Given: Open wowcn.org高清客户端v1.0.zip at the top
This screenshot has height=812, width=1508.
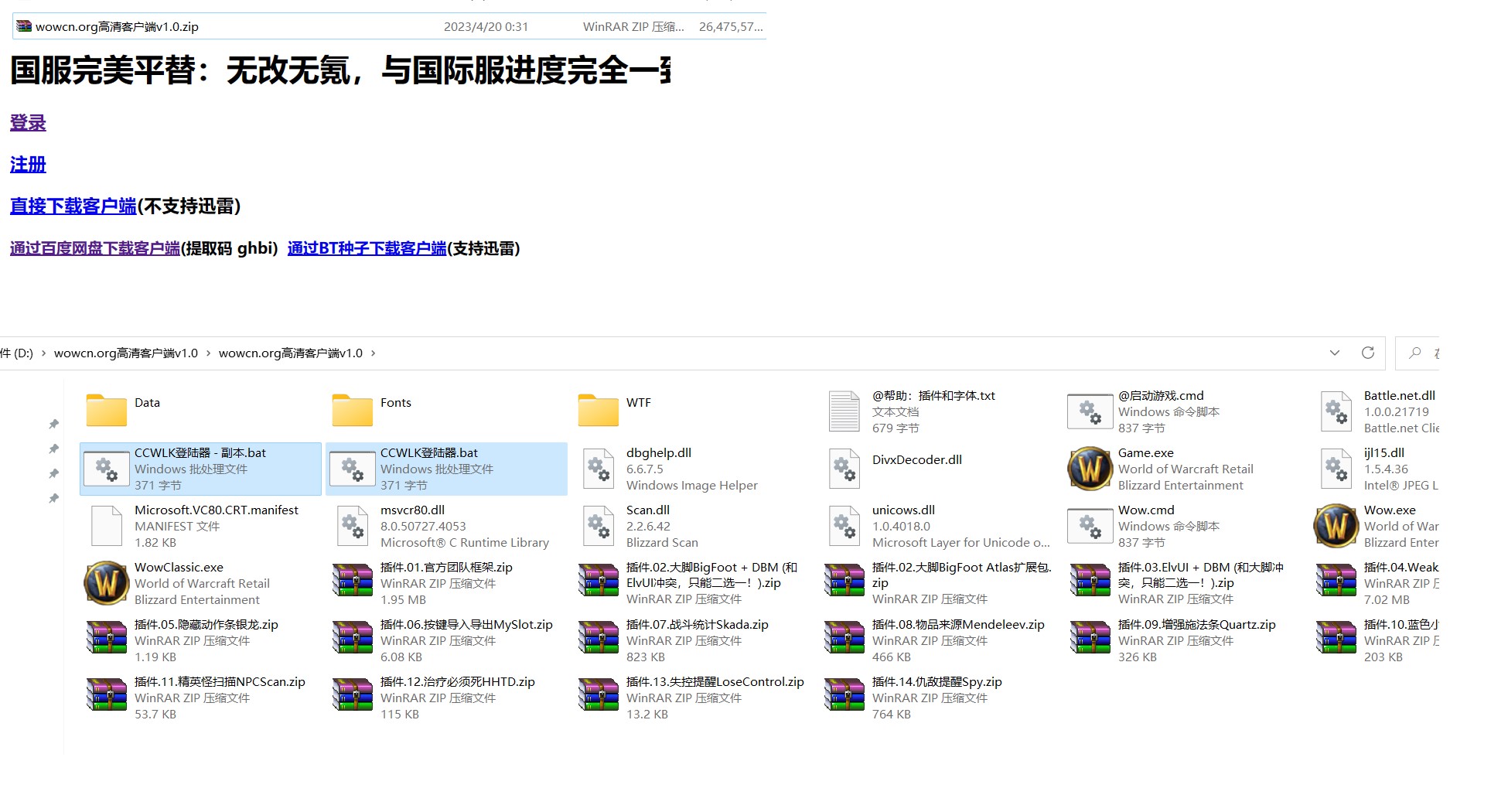Looking at the screenshot, I should (117, 26).
